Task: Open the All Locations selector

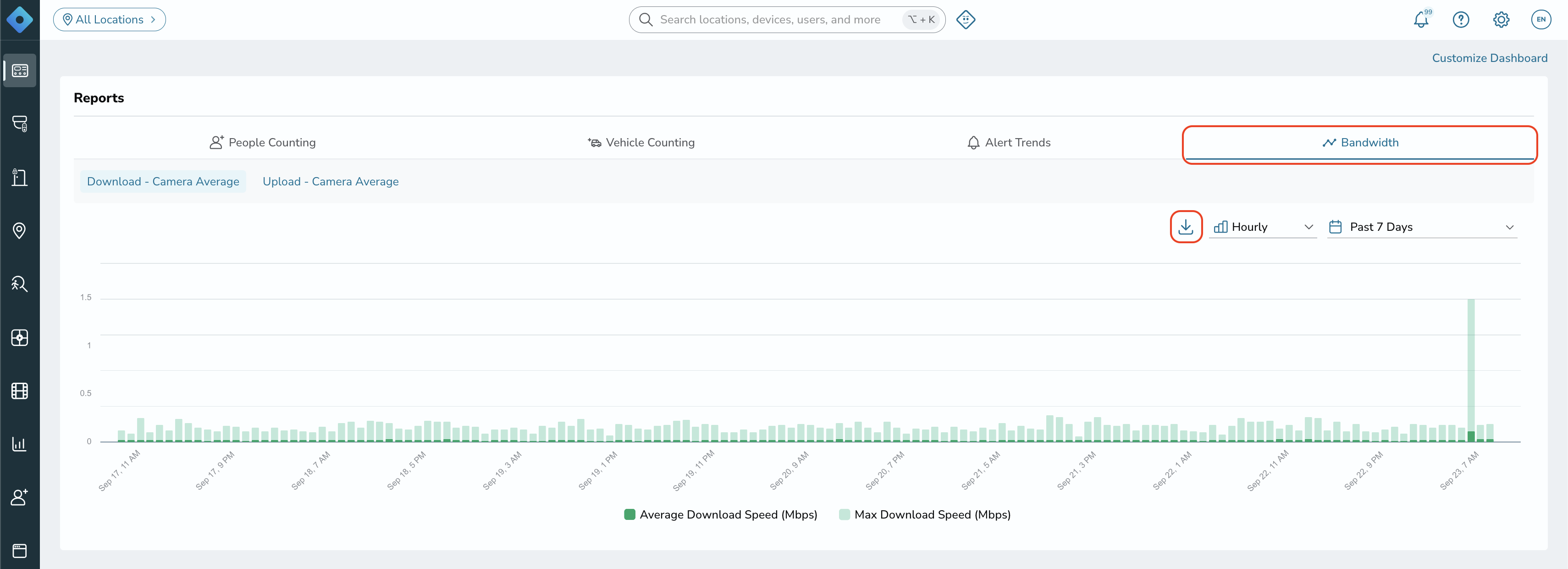Action: click(x=110, y=19)
